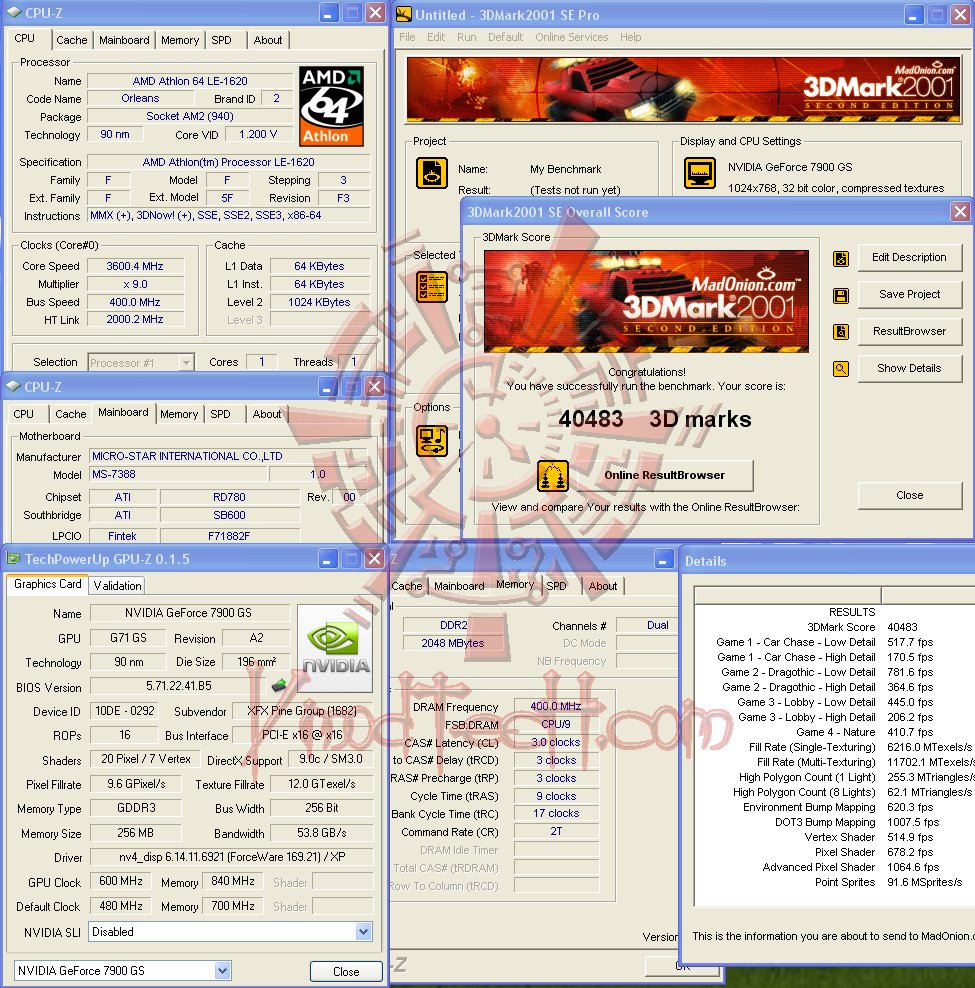Select SPD tab in top CPU-Z window
Viewport: 975px width, 988px height.
click(221, 40)
